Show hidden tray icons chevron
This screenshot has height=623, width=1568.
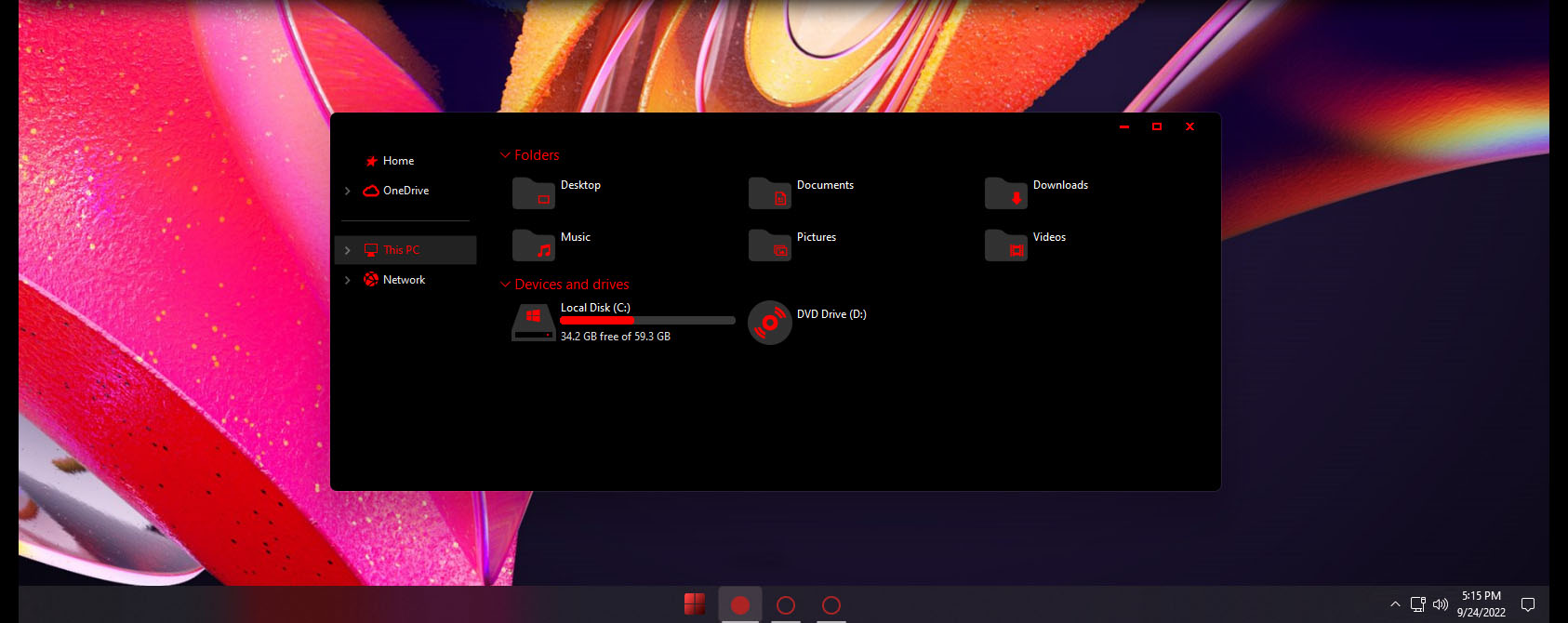click(1395, 604)
